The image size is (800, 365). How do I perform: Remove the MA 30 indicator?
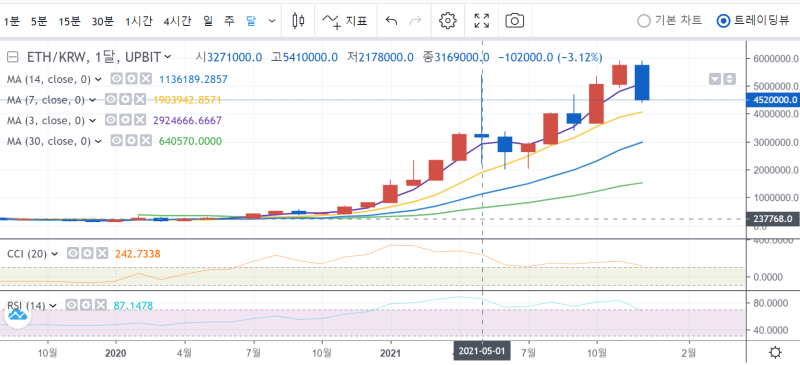coord(145,140)
